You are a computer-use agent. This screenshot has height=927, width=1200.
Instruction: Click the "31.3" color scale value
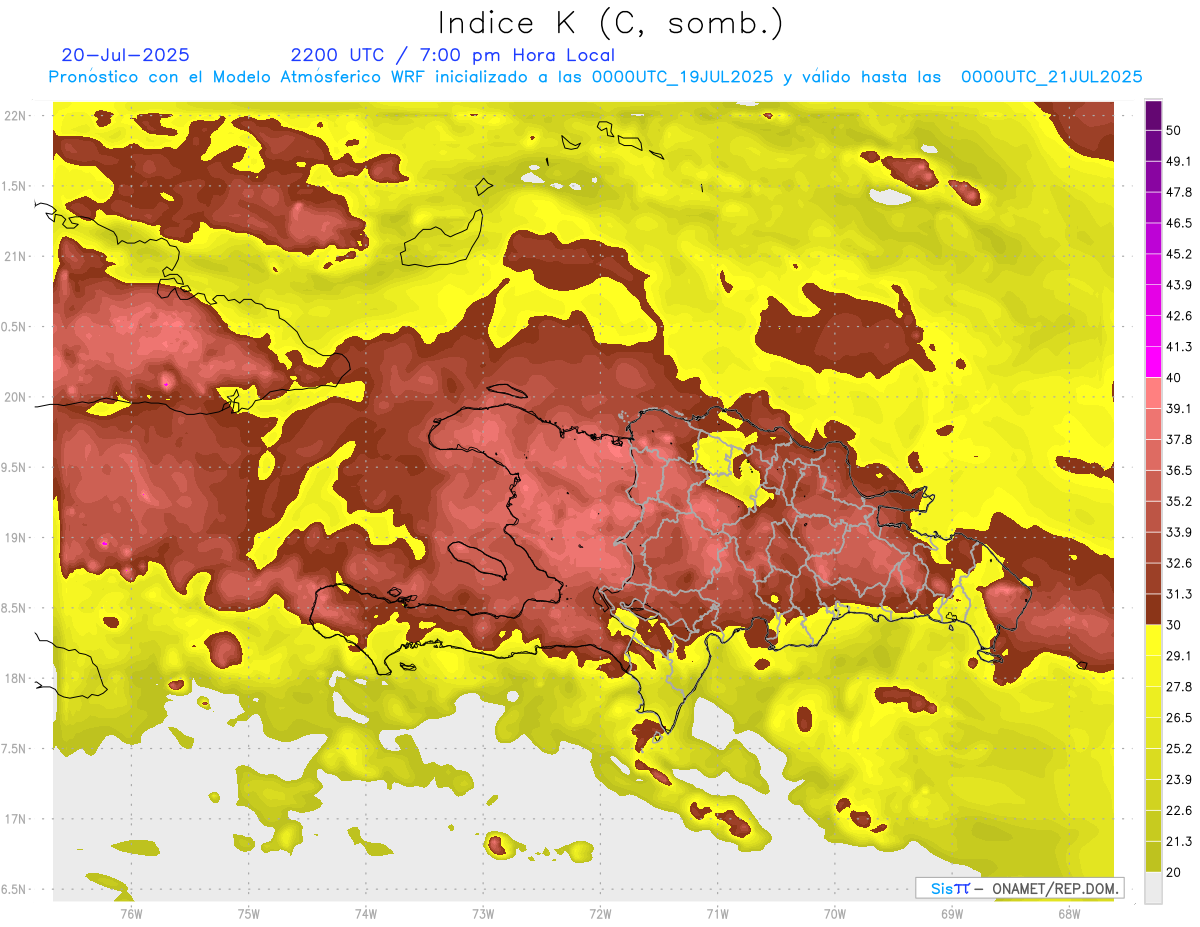pyautogui.click(x=1180, y=594)
